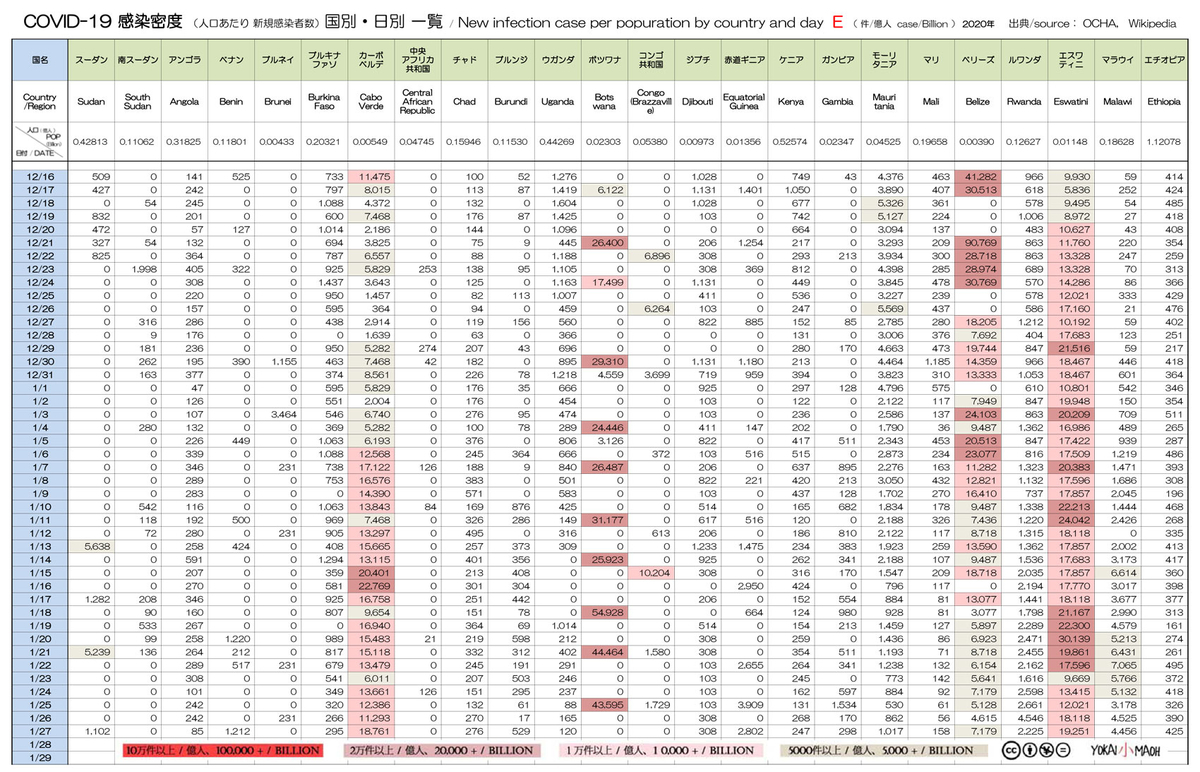Select the 'Cabo Verde' column header
The height and width of the screenshot is (772, 1200).
coord(370,102)
